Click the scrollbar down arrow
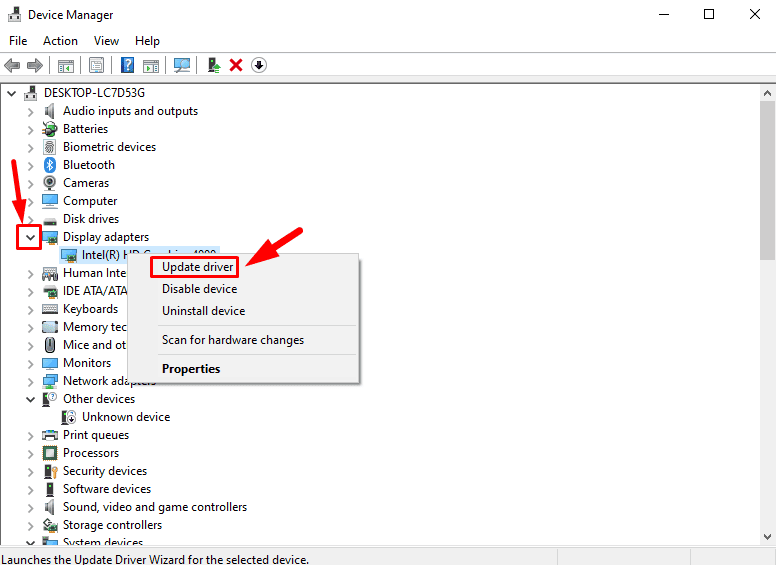The image size is (776, 565). pos(767,537)
